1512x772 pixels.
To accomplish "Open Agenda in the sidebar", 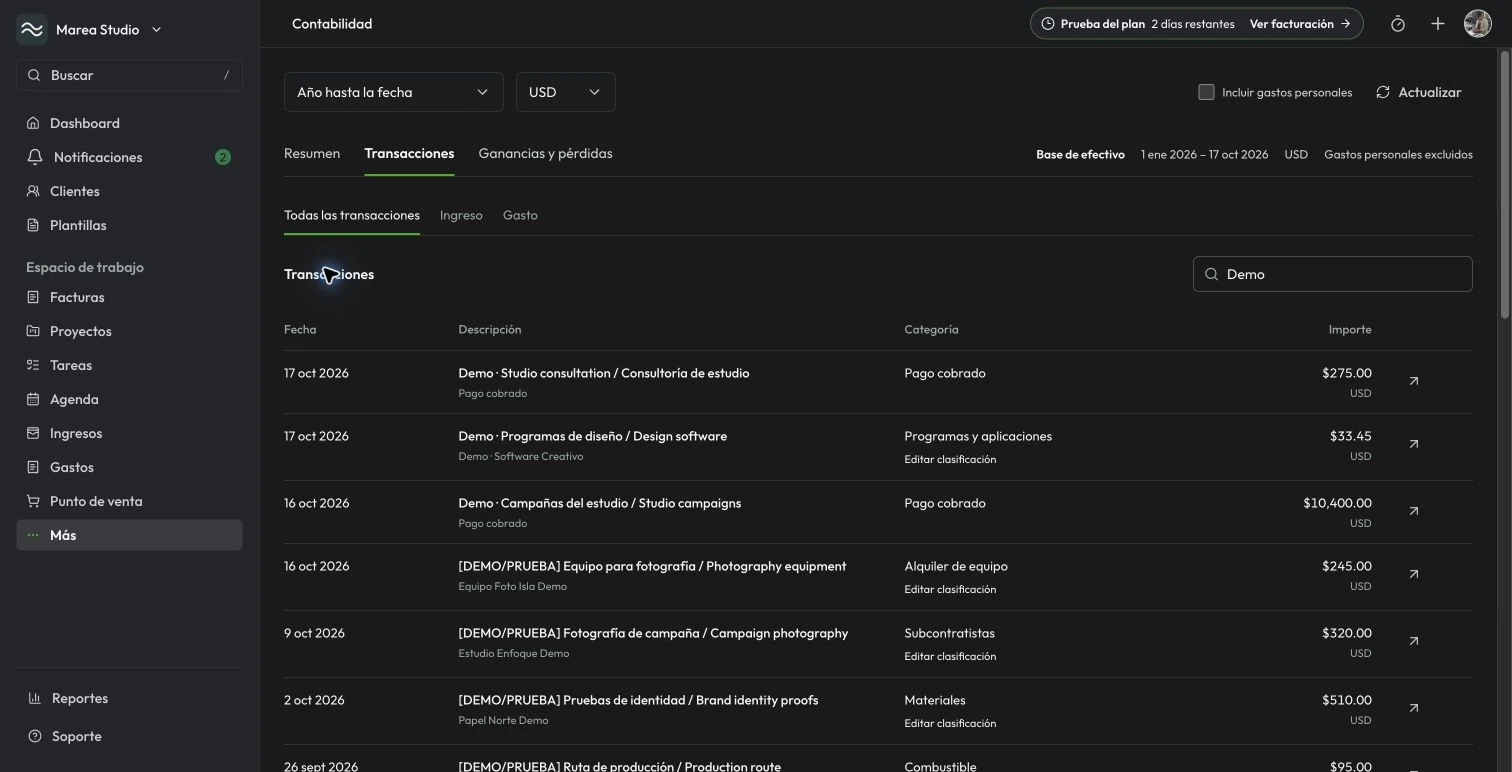I will click(129, 399).
